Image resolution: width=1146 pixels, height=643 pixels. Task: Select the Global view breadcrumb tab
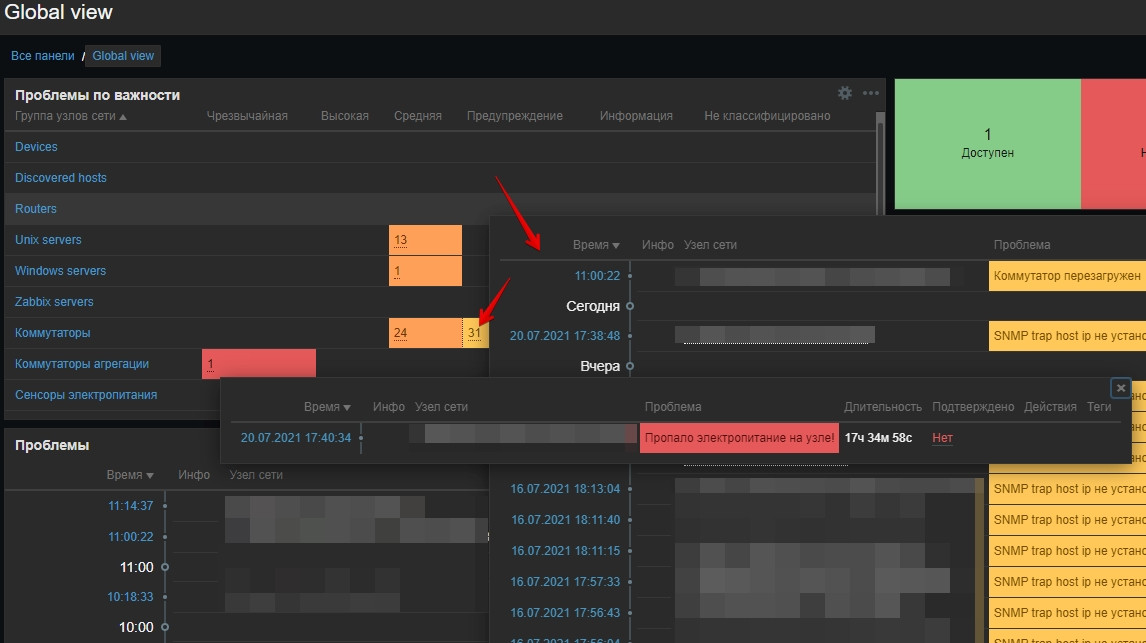[x=123, y=56]
